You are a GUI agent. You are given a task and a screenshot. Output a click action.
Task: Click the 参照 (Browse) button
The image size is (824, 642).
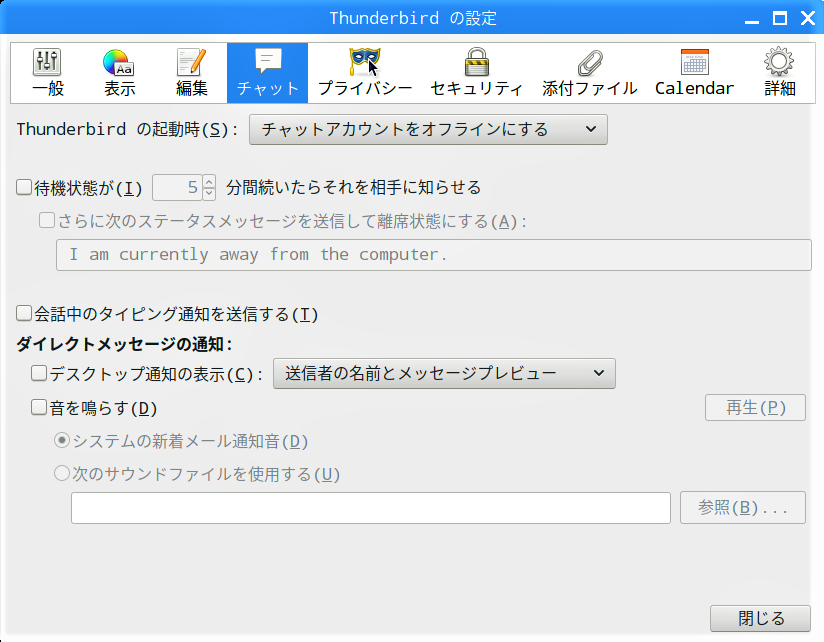coord(743,508)
